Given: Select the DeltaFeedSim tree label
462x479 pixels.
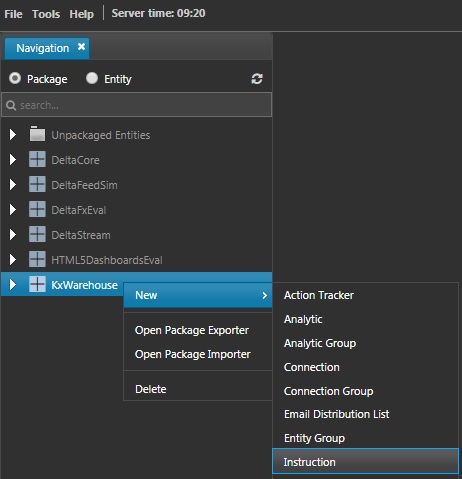Looking at the screenshot, I should (x=84, y=185).
